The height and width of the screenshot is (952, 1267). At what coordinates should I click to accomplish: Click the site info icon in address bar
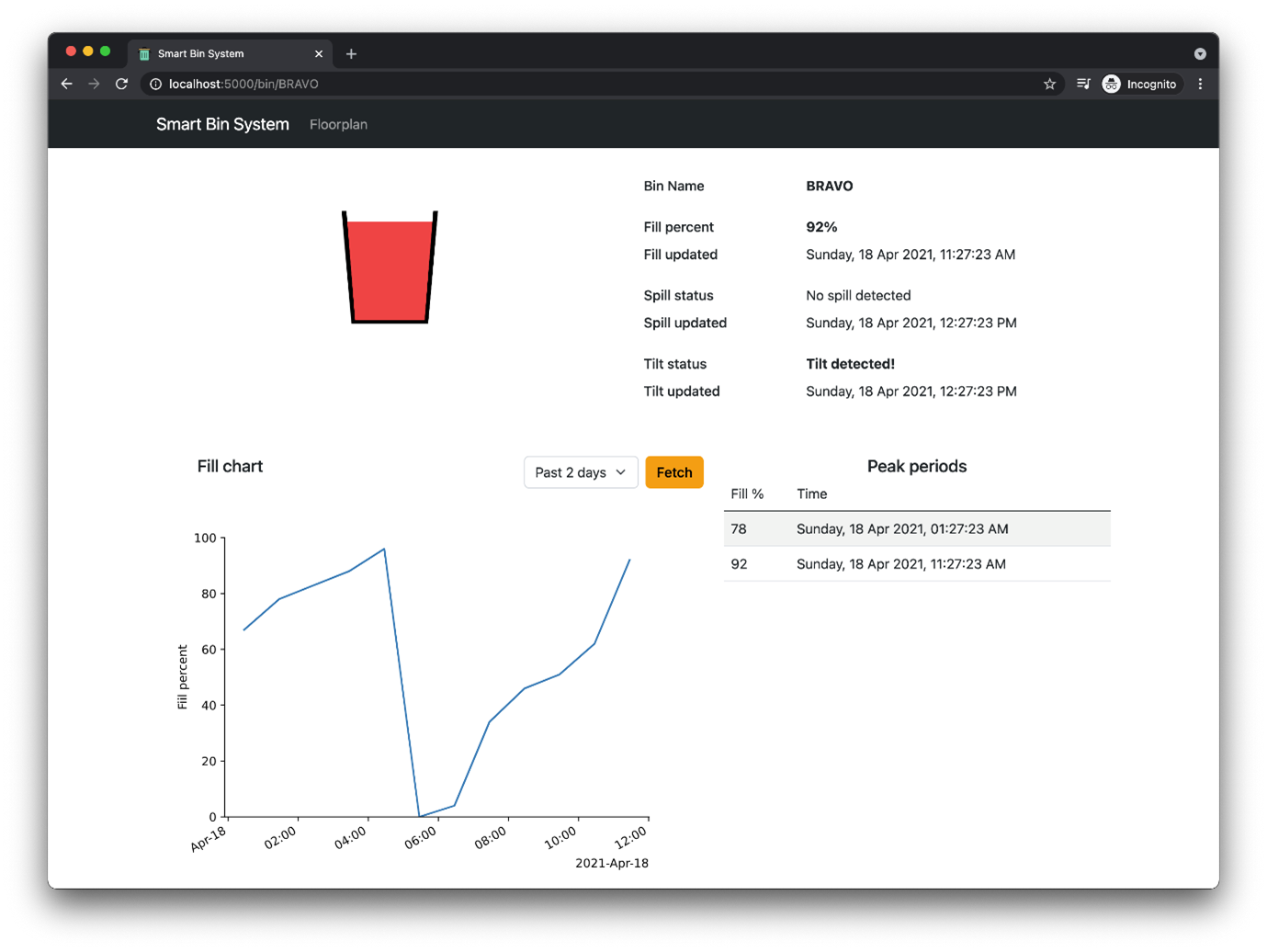(155, 84)
